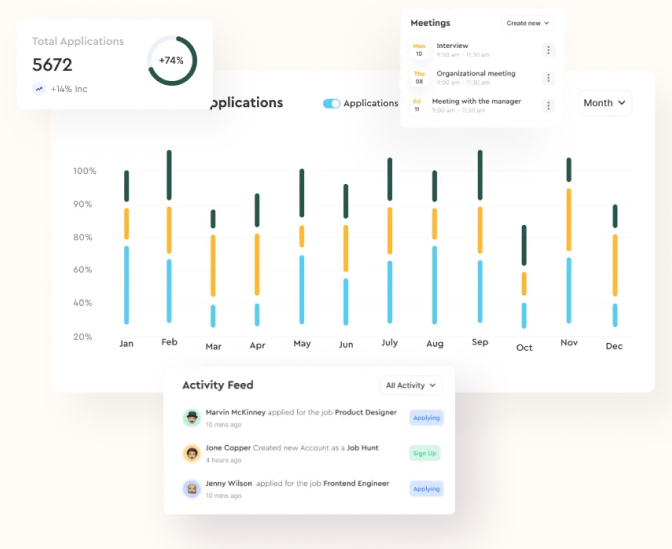Click the Oct dark green bar segment
672x549 pixels.
pos(524,245)
